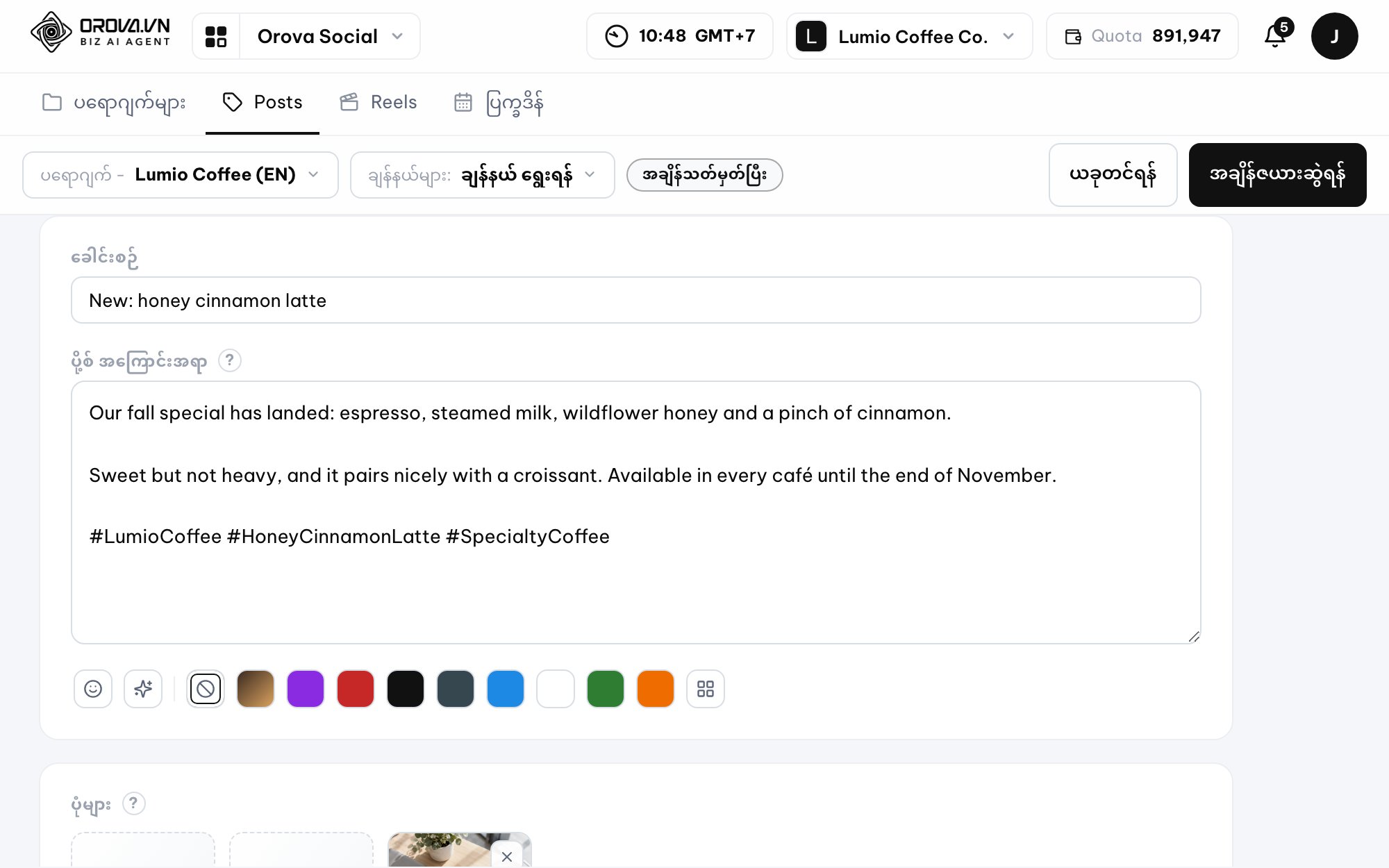
Task: Pick the orange background swatch
Action: tap(656, 689)
